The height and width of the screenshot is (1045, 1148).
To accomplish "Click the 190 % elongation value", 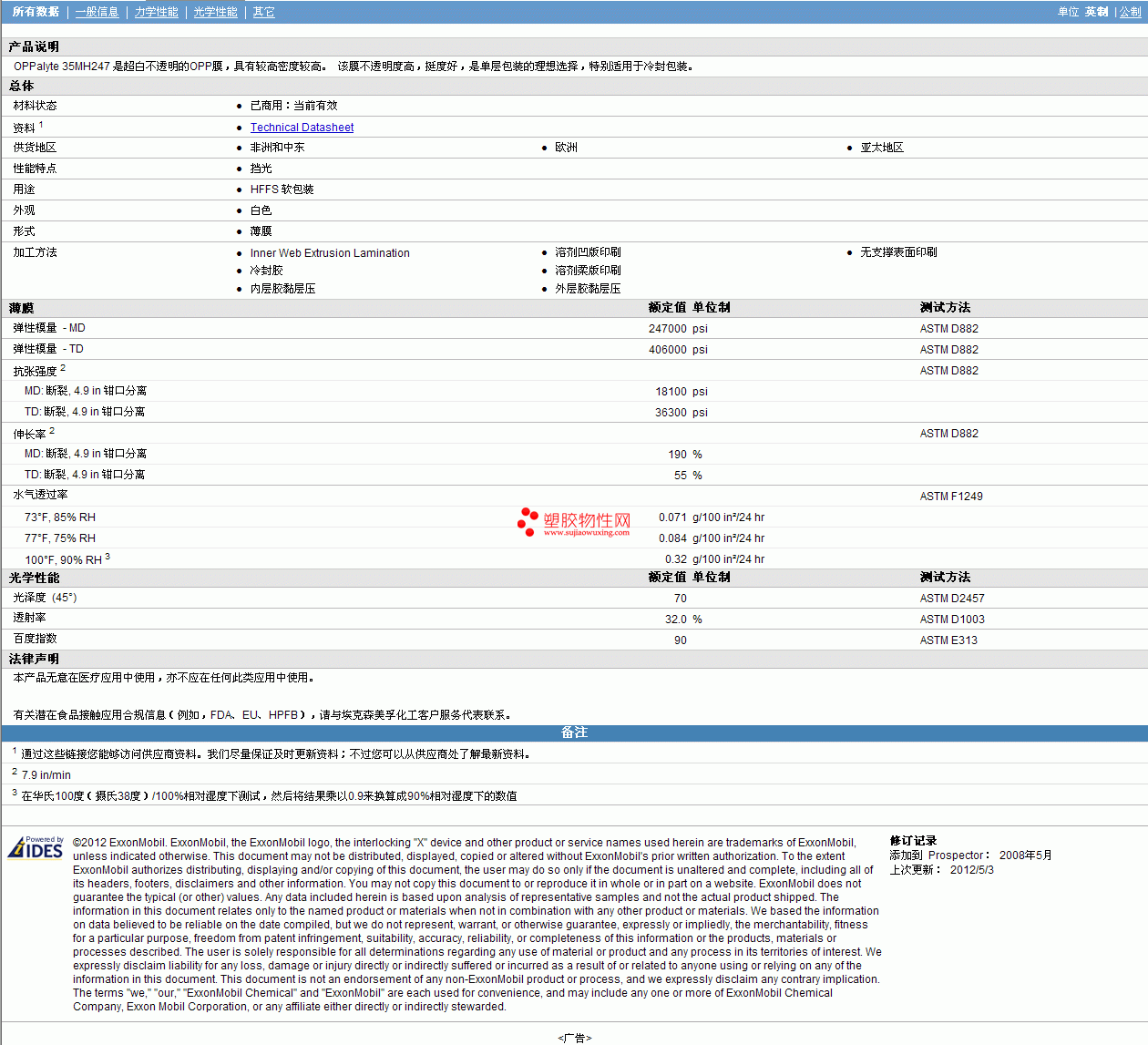I will coord(685,455).
